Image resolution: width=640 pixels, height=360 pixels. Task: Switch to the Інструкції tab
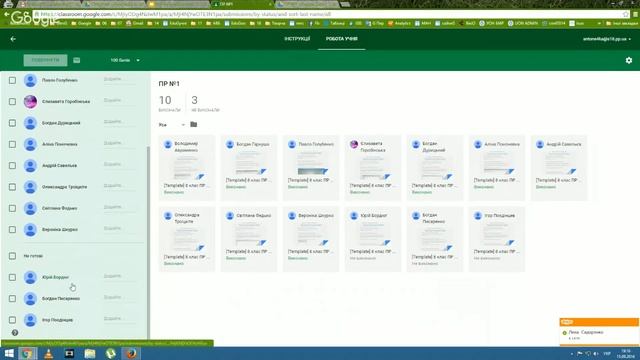coord(297,39)
